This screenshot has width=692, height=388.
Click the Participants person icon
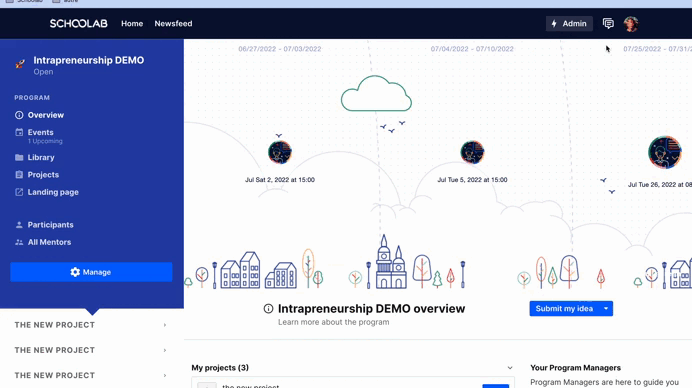pyautogui.click(x=19, y=225)
